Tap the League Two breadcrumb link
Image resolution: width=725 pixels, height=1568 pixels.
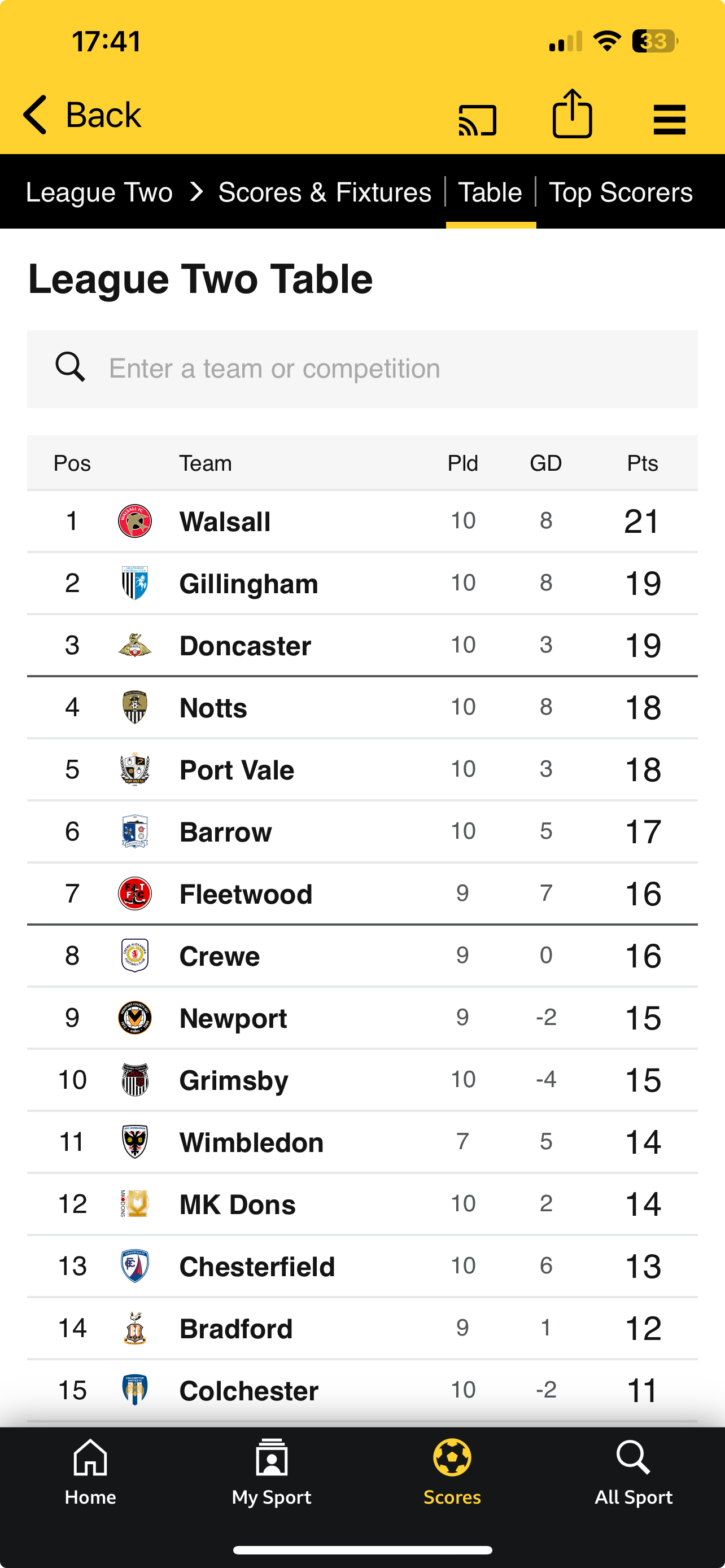pyautogui.click(x=99, y=192)
